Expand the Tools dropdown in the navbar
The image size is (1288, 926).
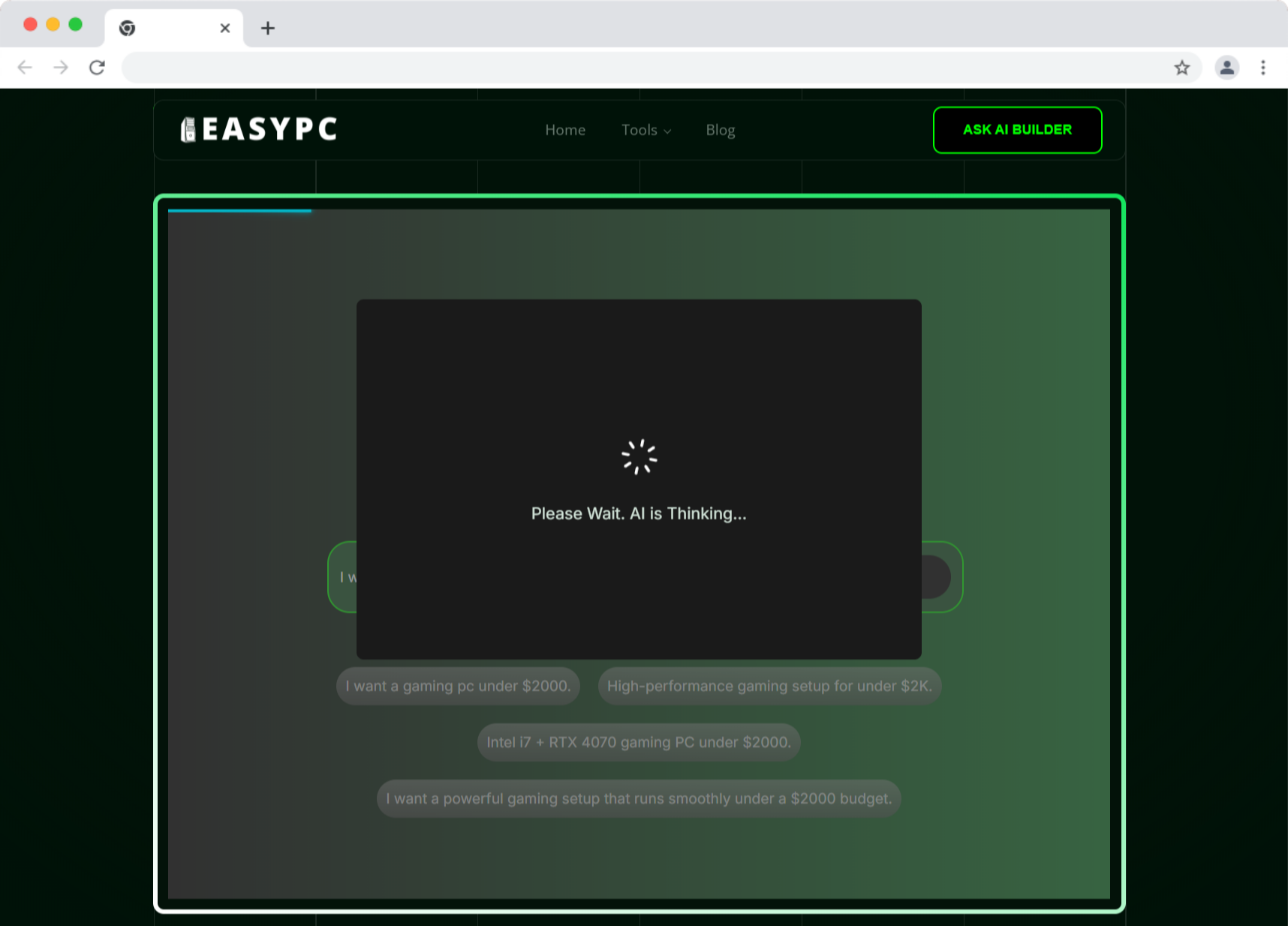pos(646,130)
